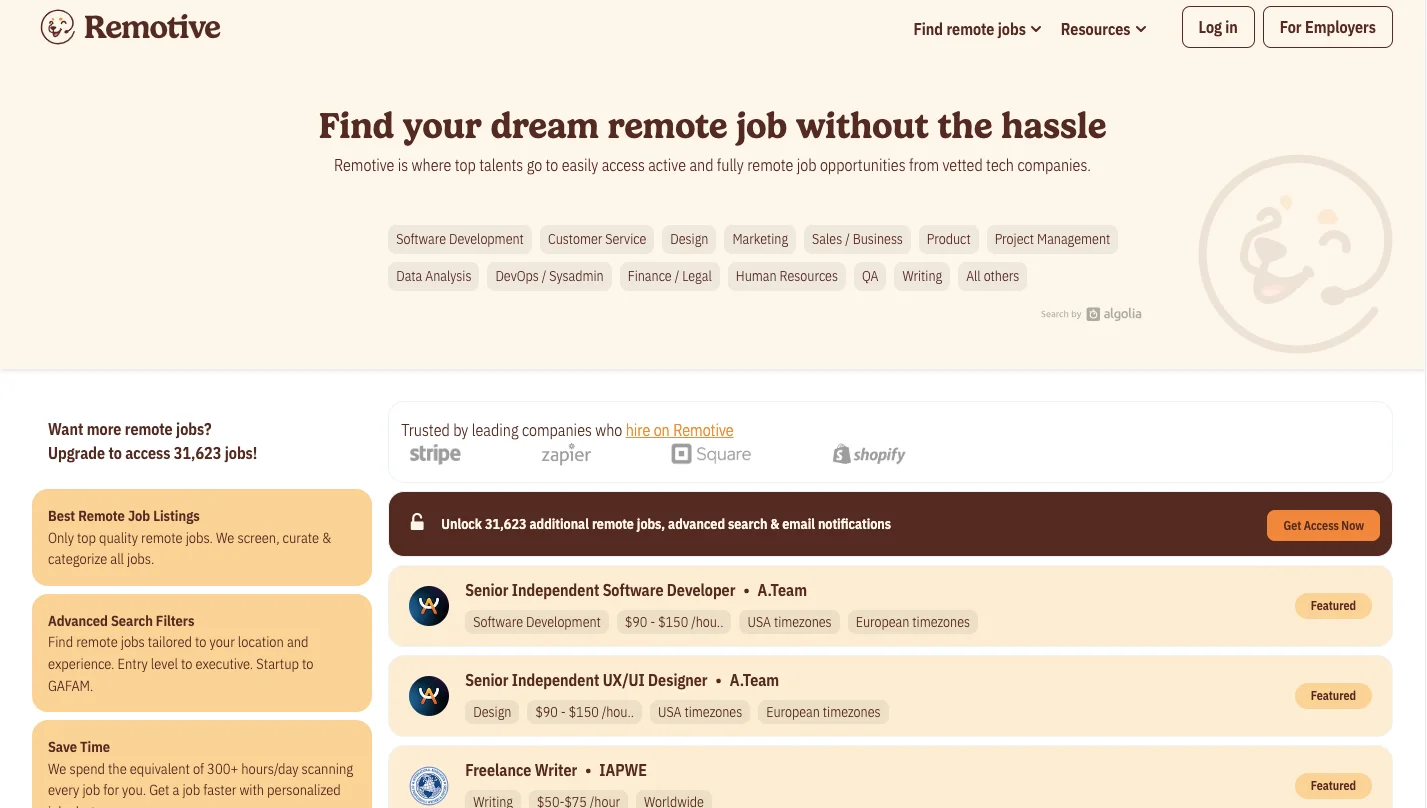Click the Square company logo
Viewport: 1427px width, 808px height.
[x=711, y=454]
